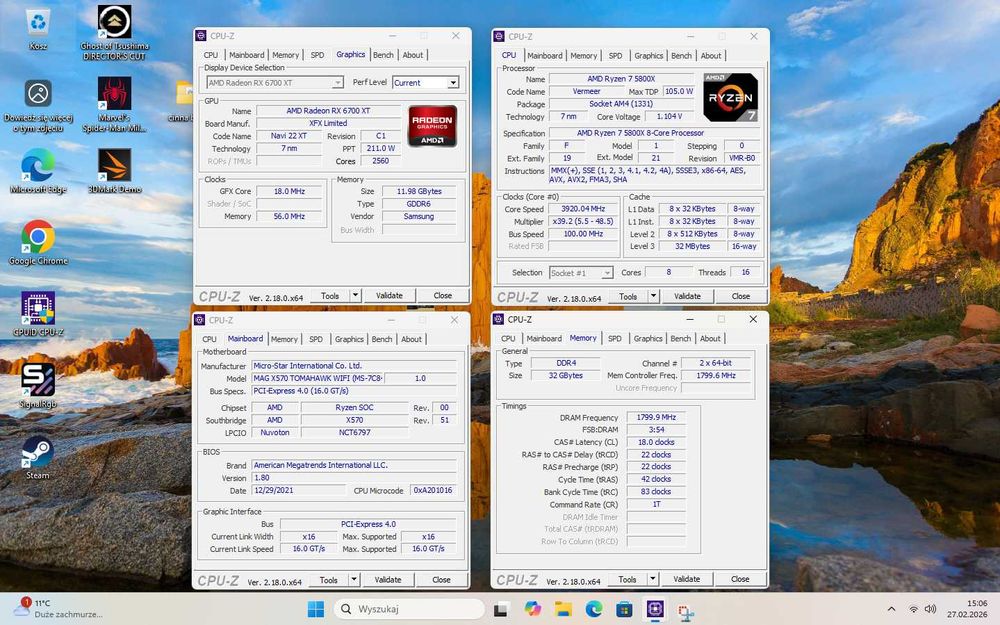Show hidden tray icons chevron
This screenshot has height=625, width=1000.
[x=891, y=609]
